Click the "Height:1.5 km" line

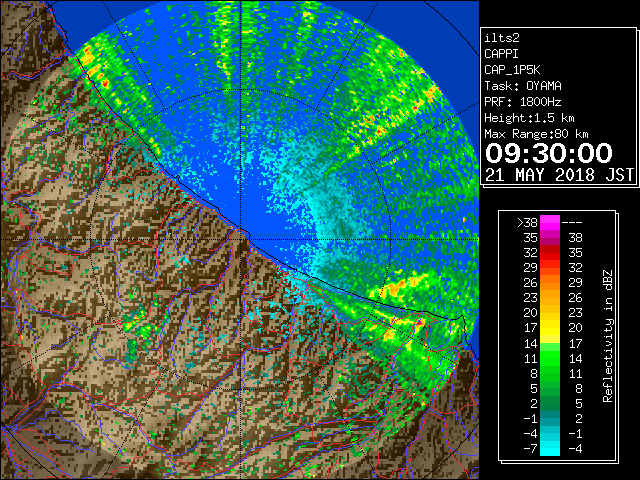click(529, 118)
